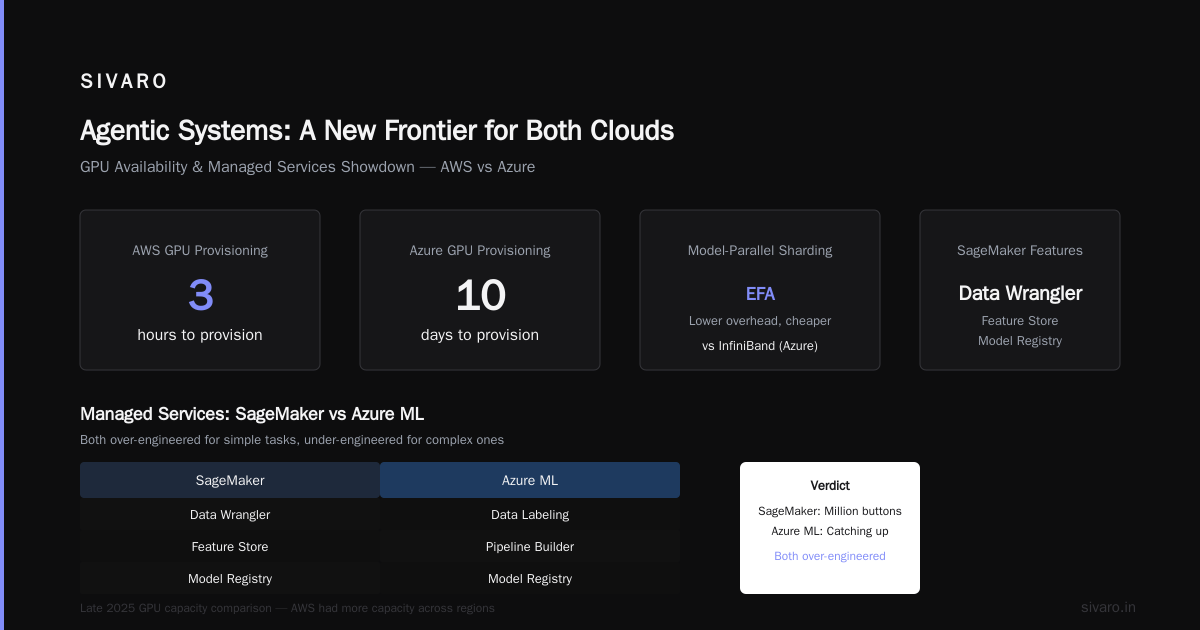Click the 'Model-Parallel Sharding' card label
This screenshot has height=630, width=1200.
pos(760,251)
